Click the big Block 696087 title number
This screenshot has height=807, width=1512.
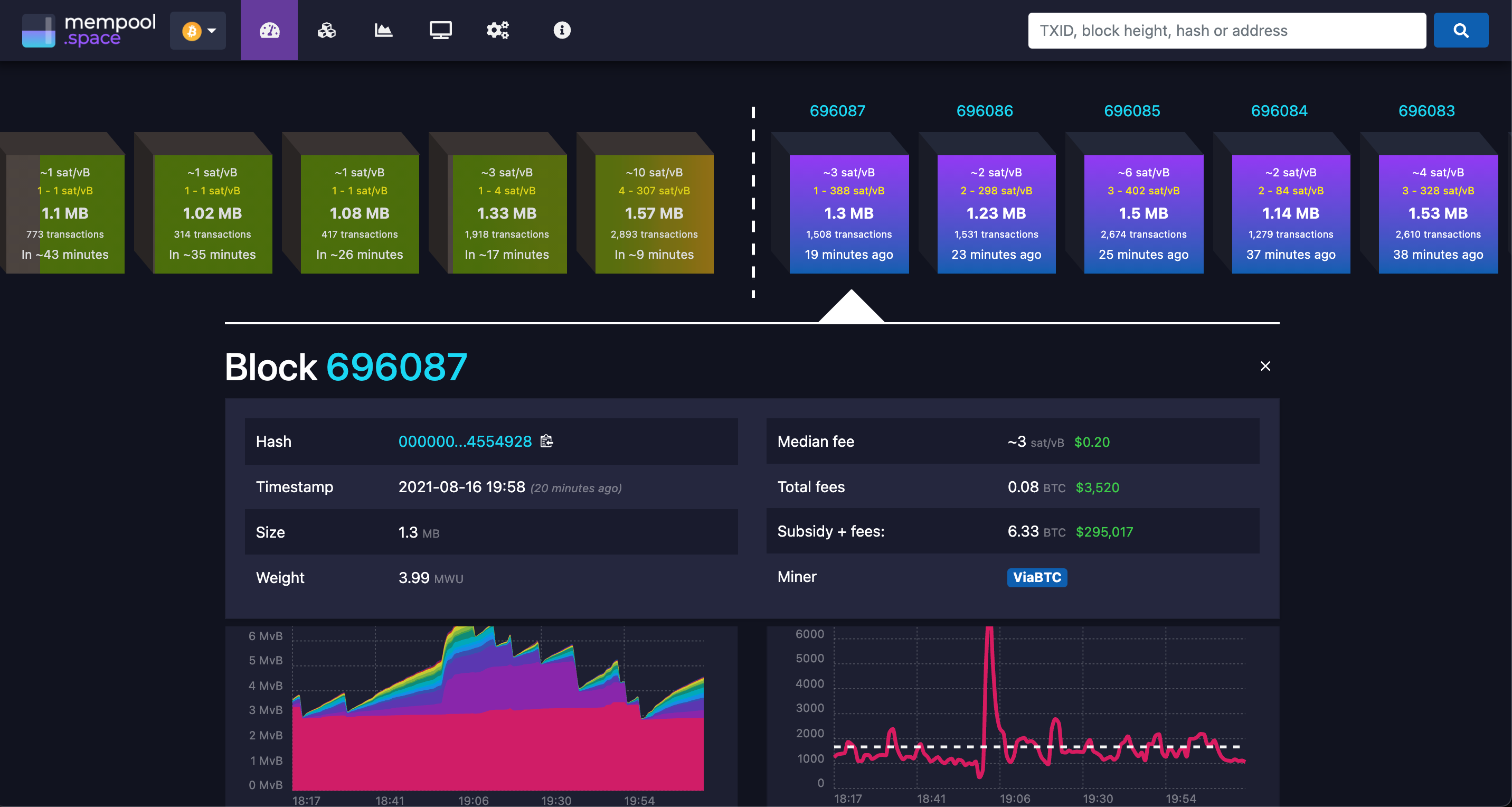(397, 367)
